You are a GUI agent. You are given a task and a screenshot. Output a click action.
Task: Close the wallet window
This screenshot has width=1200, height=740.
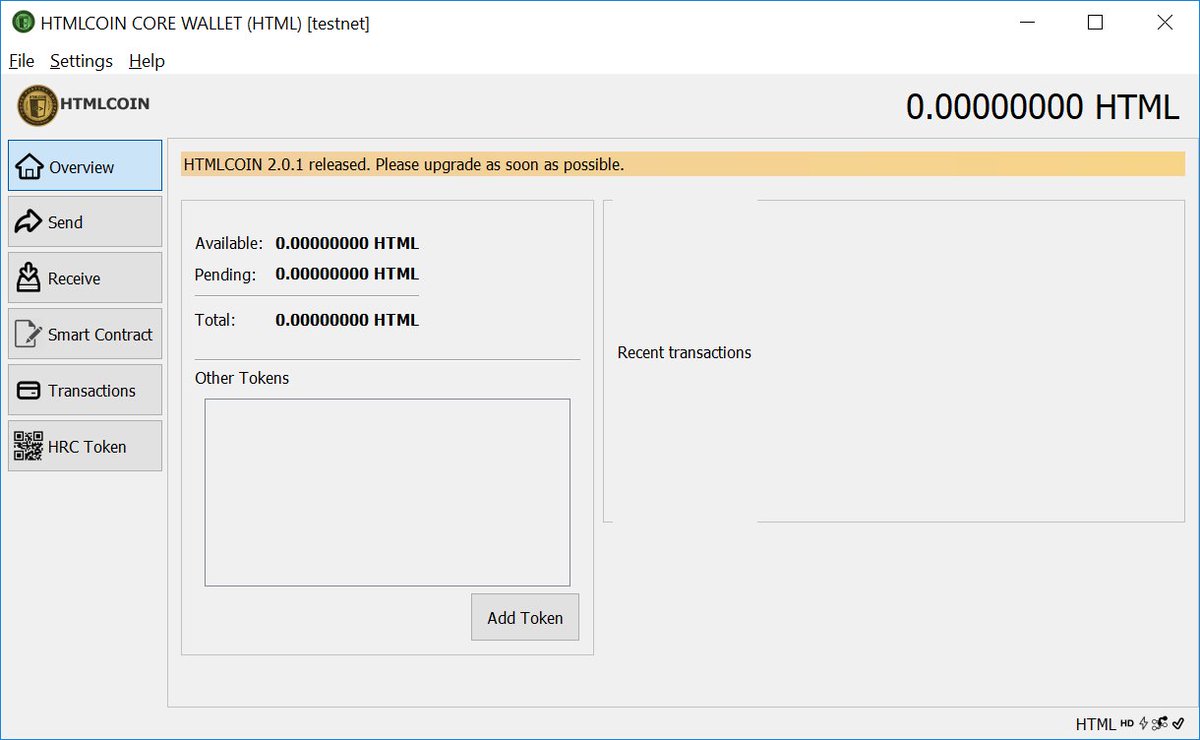click(1164, 22)
